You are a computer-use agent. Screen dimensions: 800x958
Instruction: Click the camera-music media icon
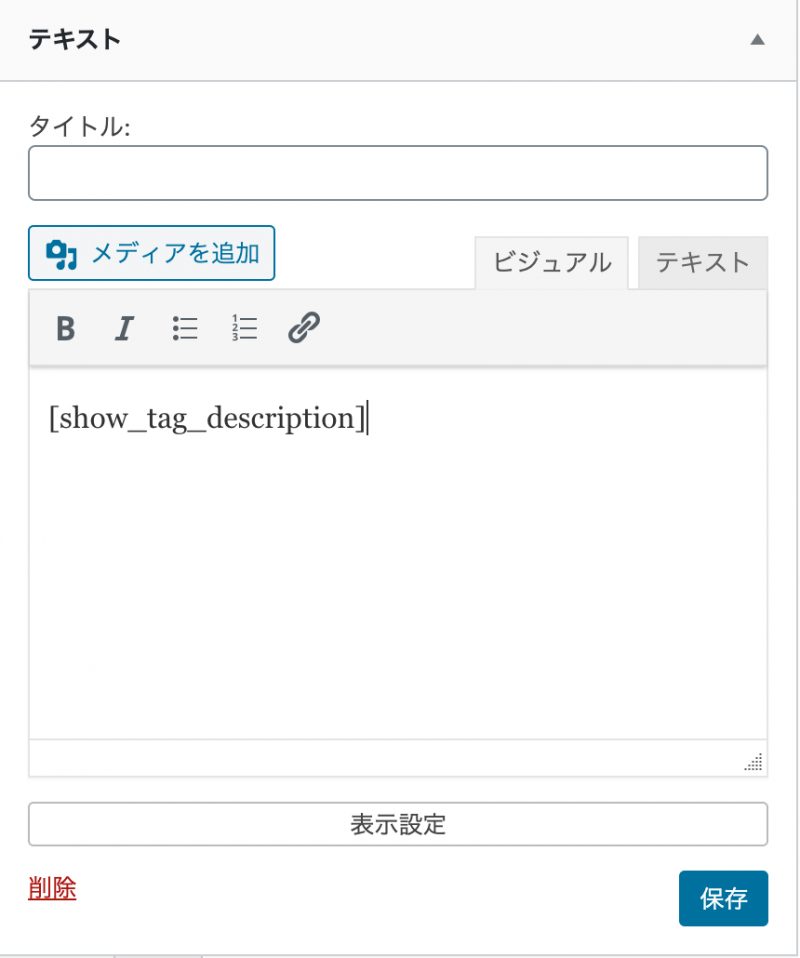click(x=62, y=254)
